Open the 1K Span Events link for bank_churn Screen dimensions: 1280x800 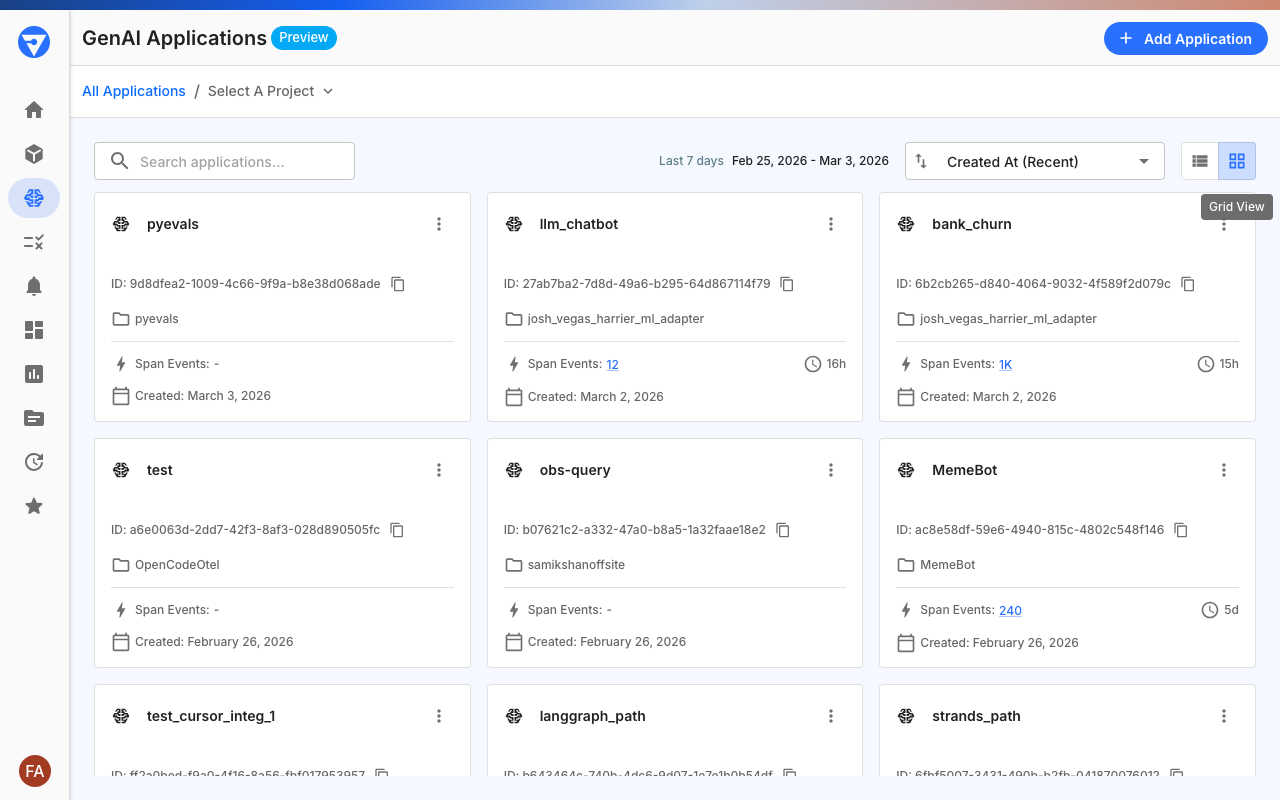click(x=1005, y=363)
